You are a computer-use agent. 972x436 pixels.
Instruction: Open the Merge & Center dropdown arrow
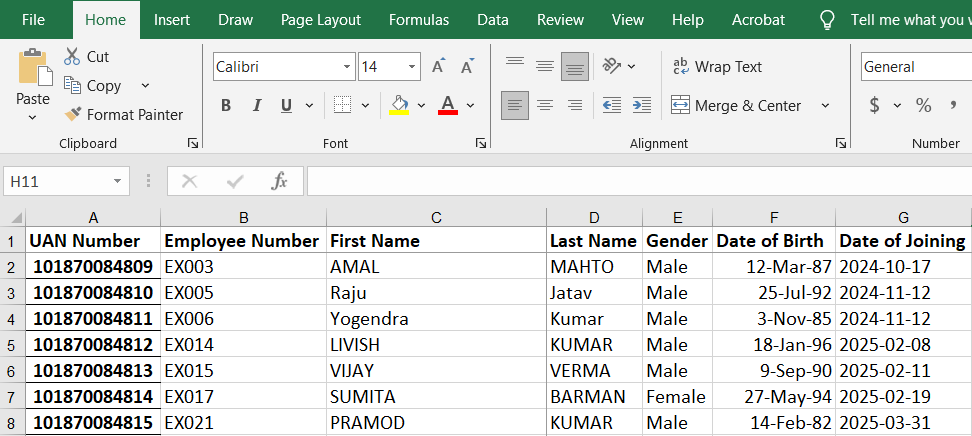[825, 105]
